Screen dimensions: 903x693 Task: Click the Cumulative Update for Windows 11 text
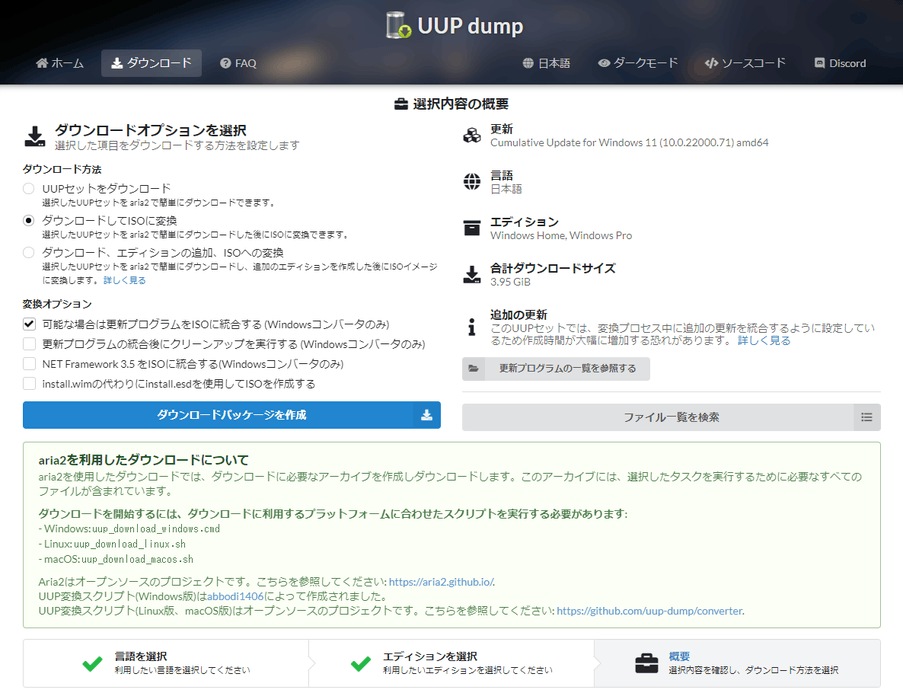click(x=629, y=142)
